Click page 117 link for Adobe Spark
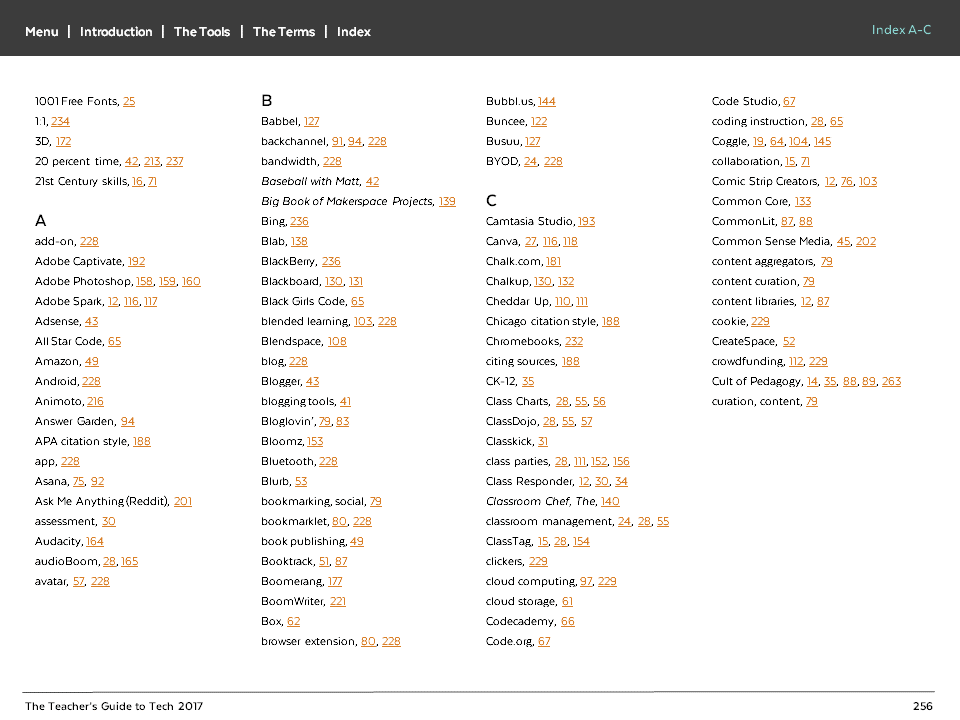This screenshot has height=720, width=960. [x=151, y=301]
